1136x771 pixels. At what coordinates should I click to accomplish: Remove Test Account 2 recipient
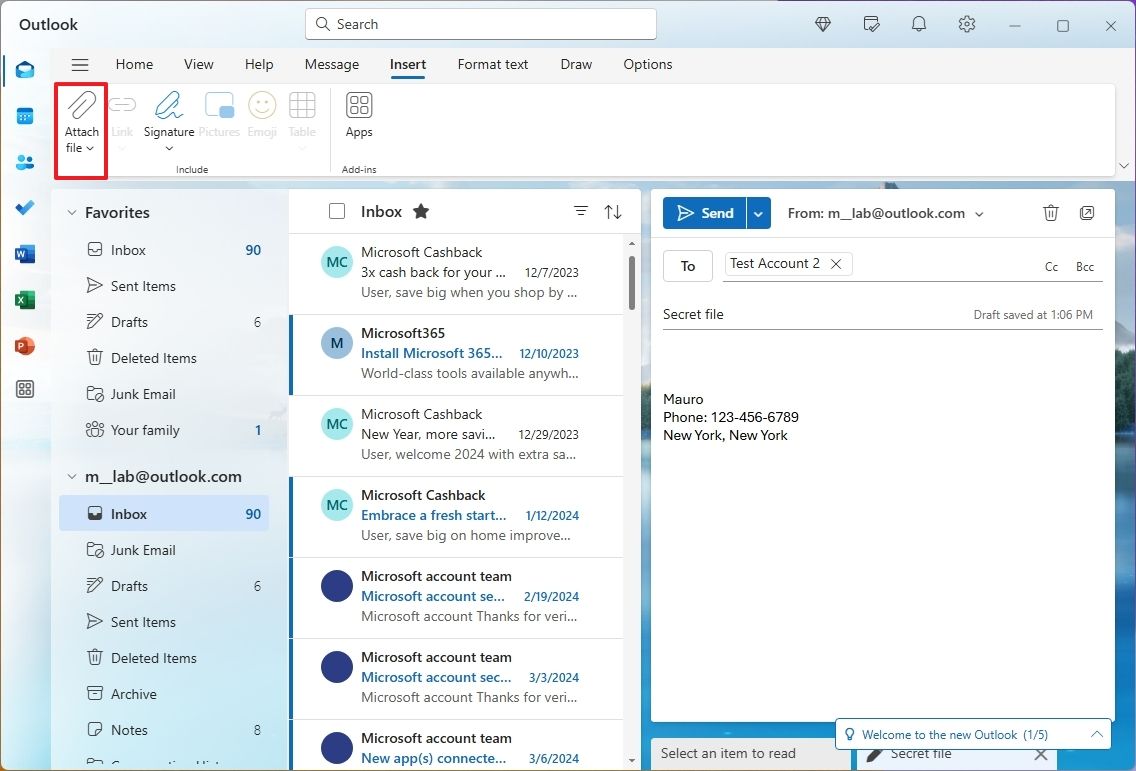[836, 263]
